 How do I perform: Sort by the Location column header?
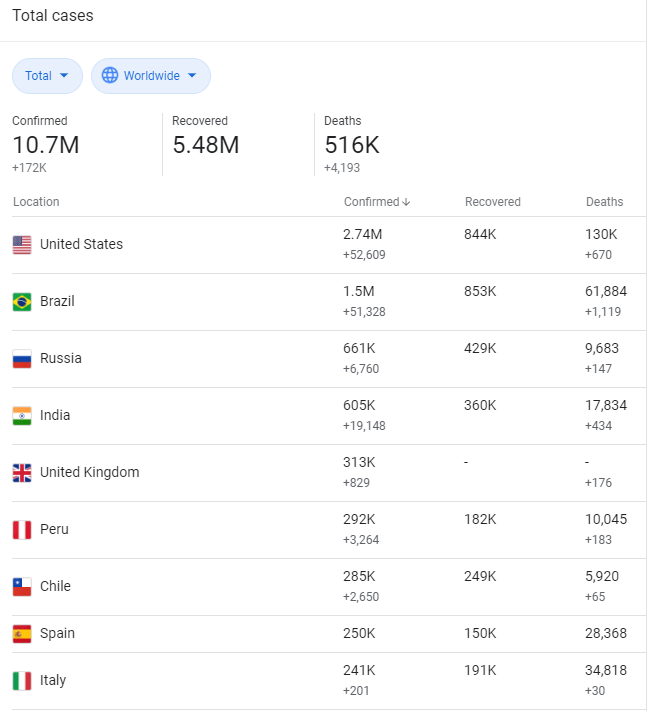coord(36,202)
